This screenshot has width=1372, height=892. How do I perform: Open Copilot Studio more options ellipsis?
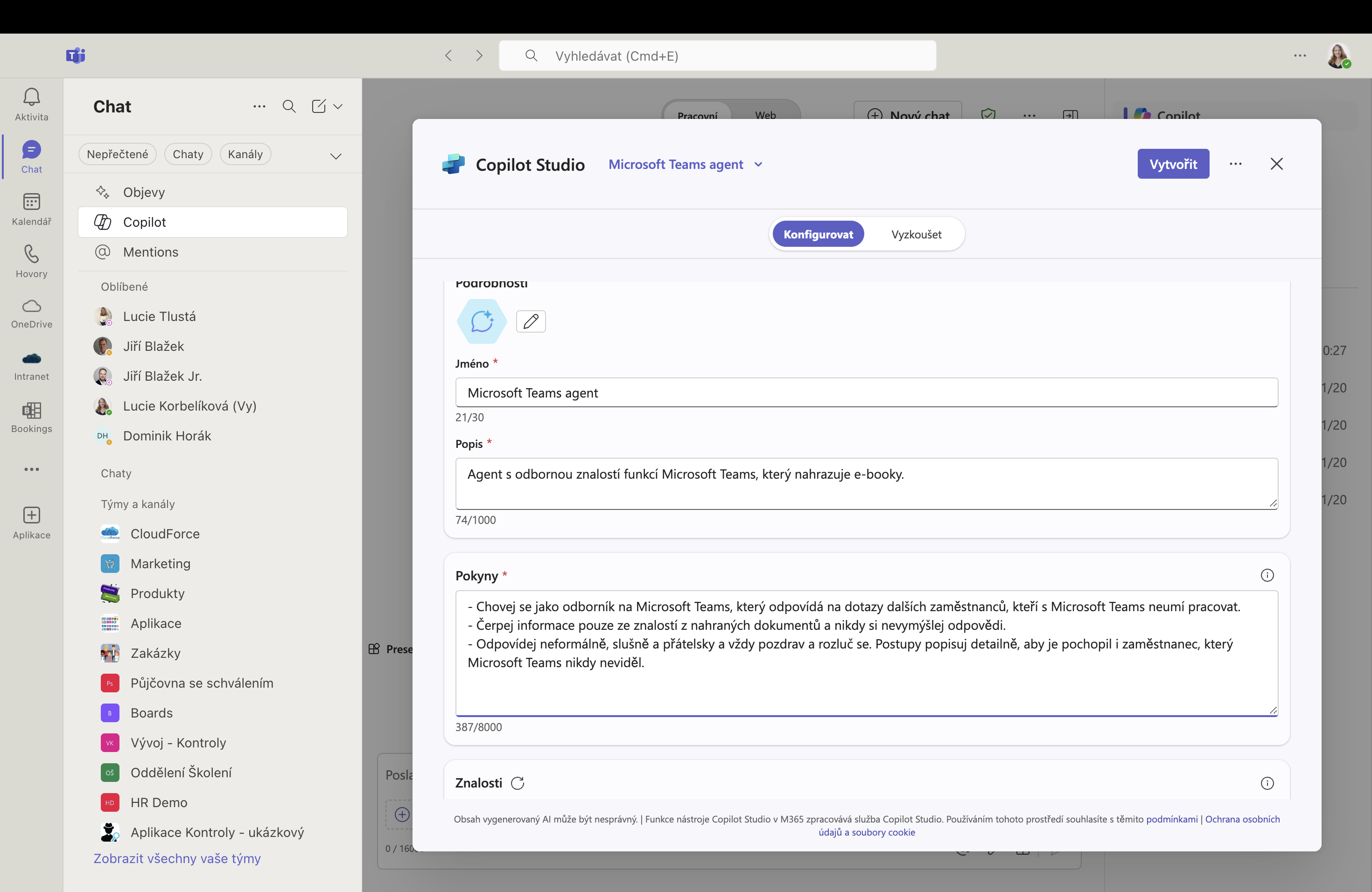pyautogui.click(x=1235, y=164)
